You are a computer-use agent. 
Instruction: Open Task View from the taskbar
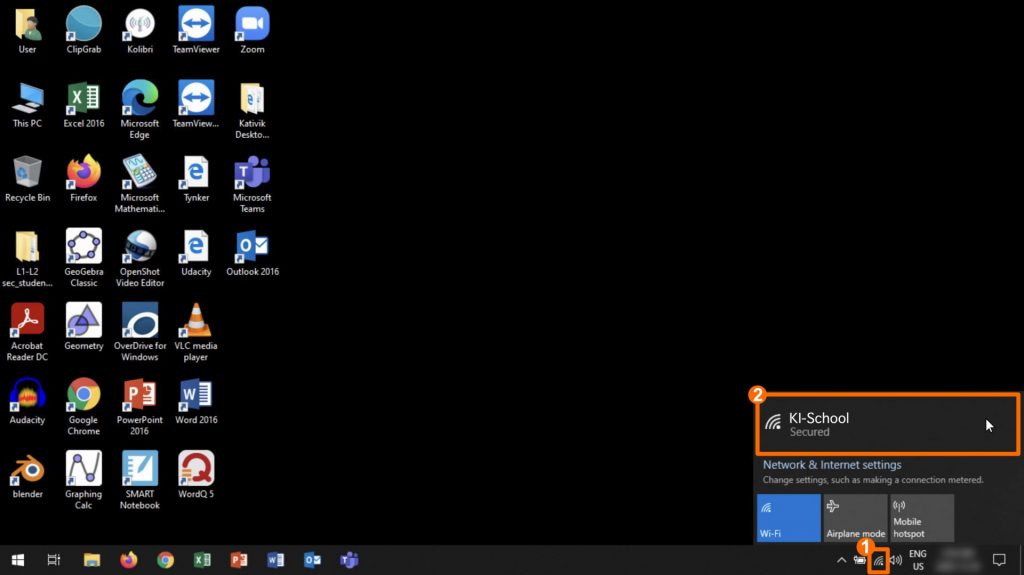(x=54, y=560)
